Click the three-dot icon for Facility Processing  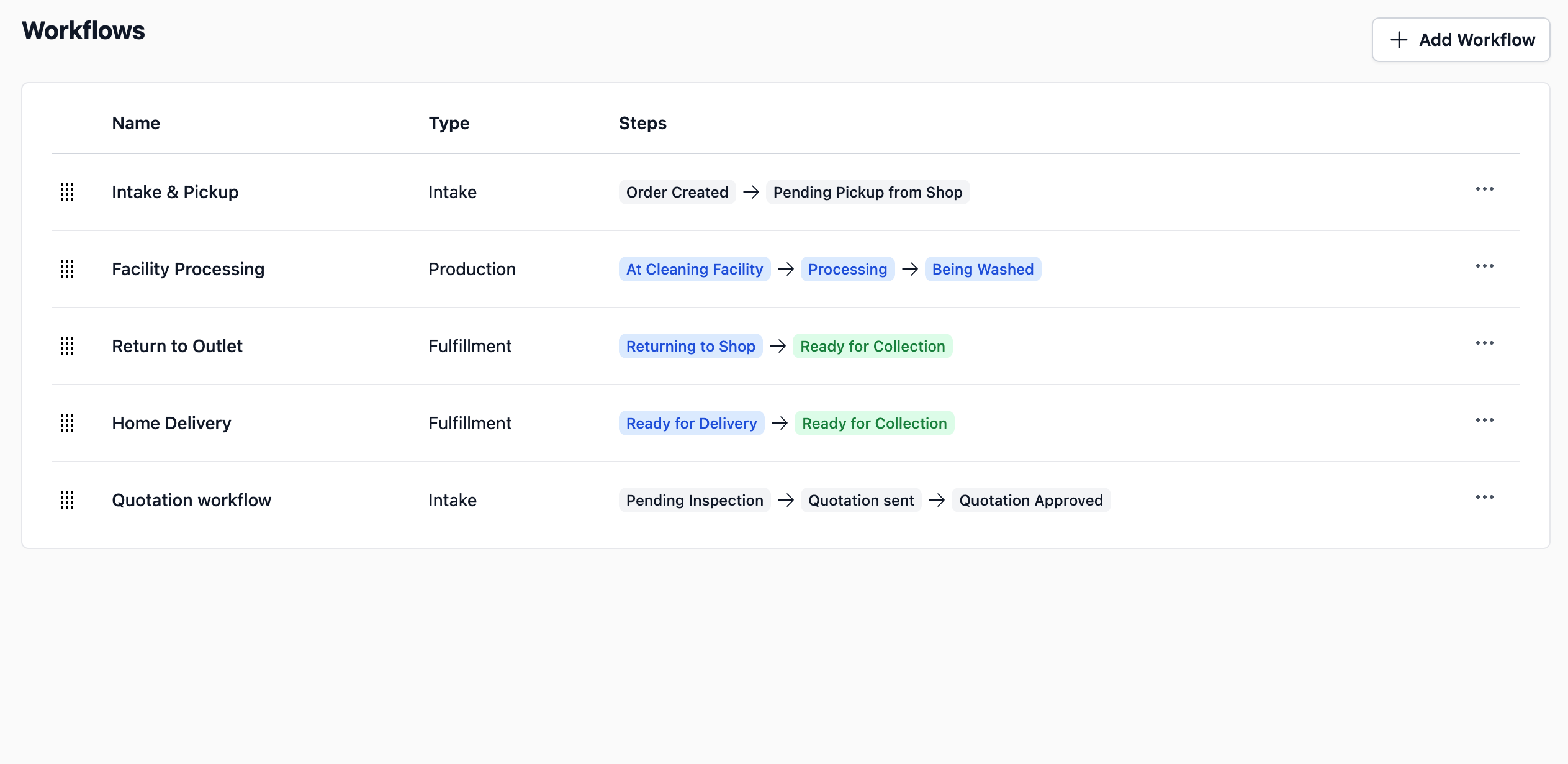pyautogui.click(x=1485, y=266)
